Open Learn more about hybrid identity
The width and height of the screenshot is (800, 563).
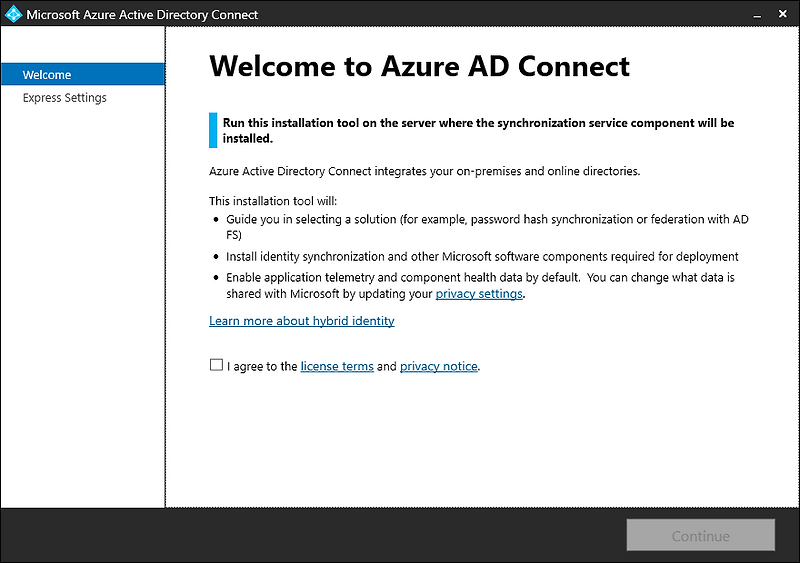point(302,321)
